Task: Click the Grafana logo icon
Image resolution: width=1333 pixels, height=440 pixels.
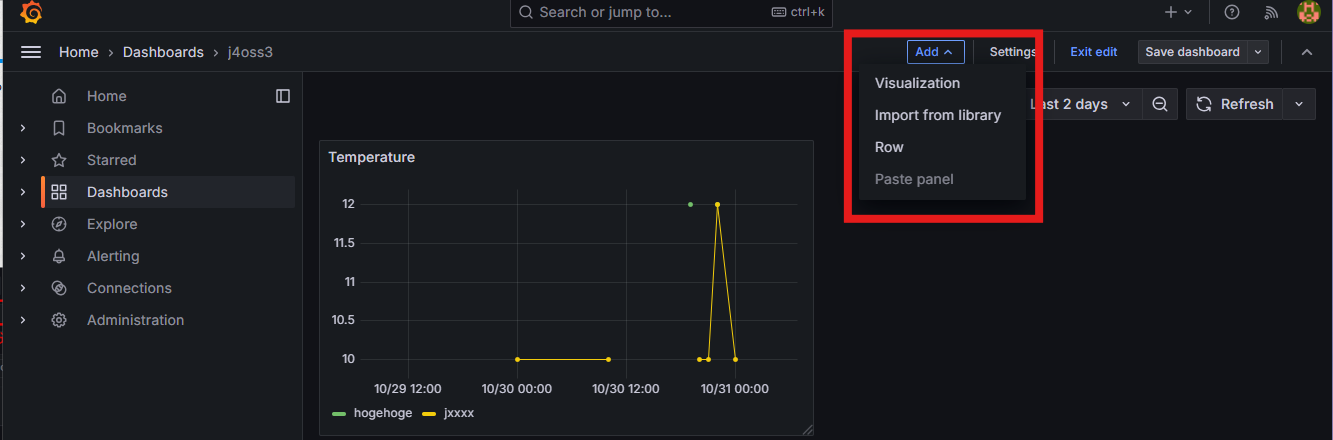Action: [31, 13]
